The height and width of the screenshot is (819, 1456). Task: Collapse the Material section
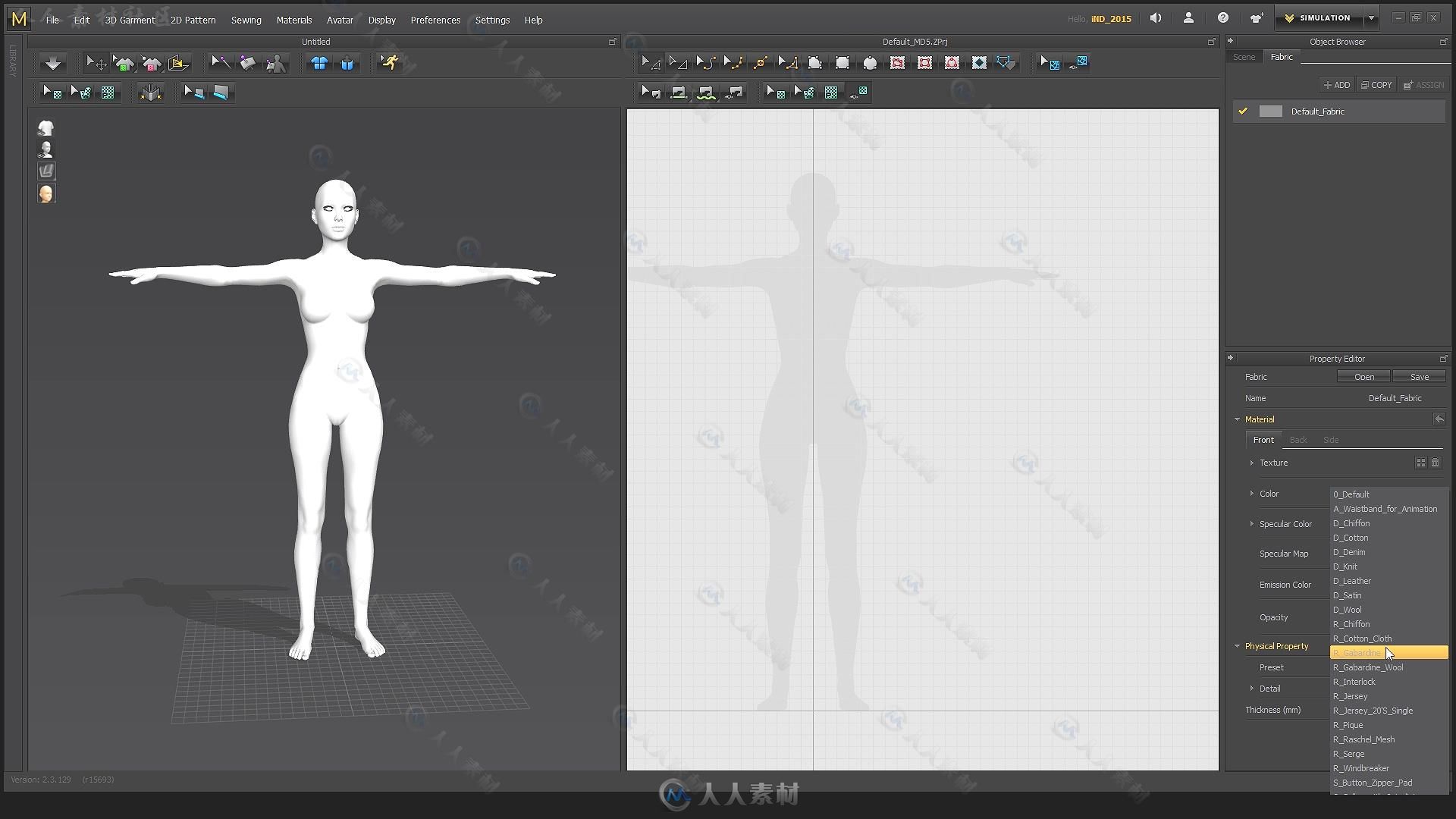coord(1237,419)
